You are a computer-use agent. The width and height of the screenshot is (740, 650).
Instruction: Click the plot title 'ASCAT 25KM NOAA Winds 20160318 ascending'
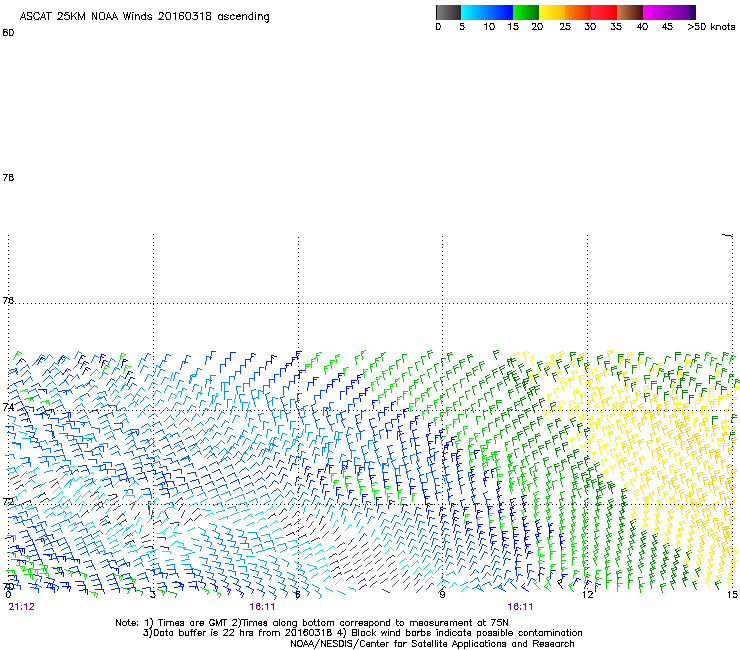[144, 17]
